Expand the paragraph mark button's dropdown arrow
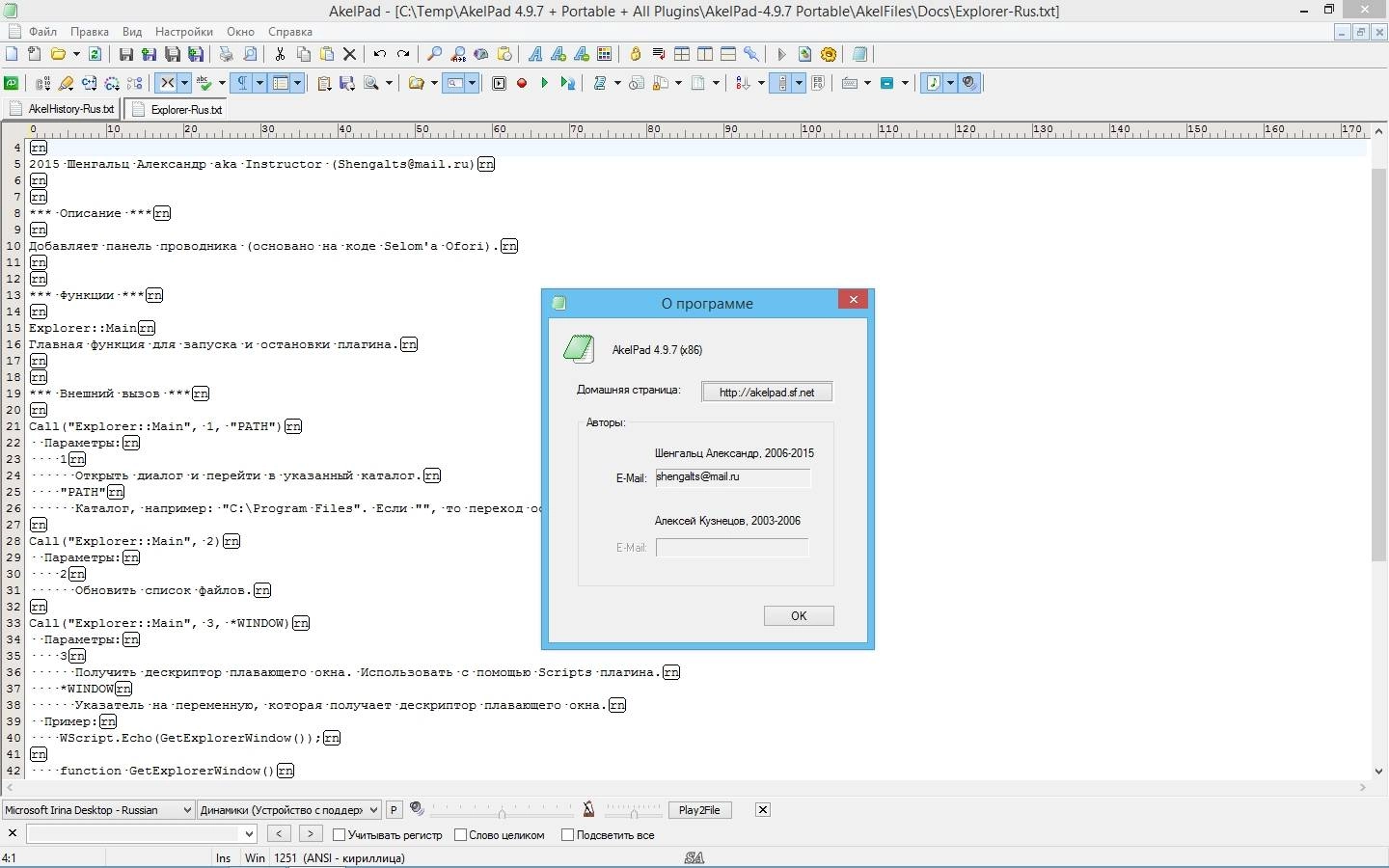This screenshot has width=1389, height=868. coord(259,83)
